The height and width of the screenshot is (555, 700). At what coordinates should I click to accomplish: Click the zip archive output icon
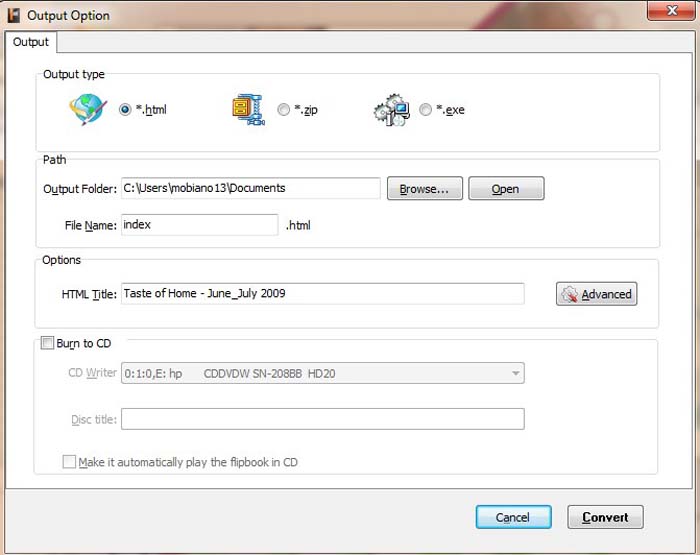click(249, 109)
